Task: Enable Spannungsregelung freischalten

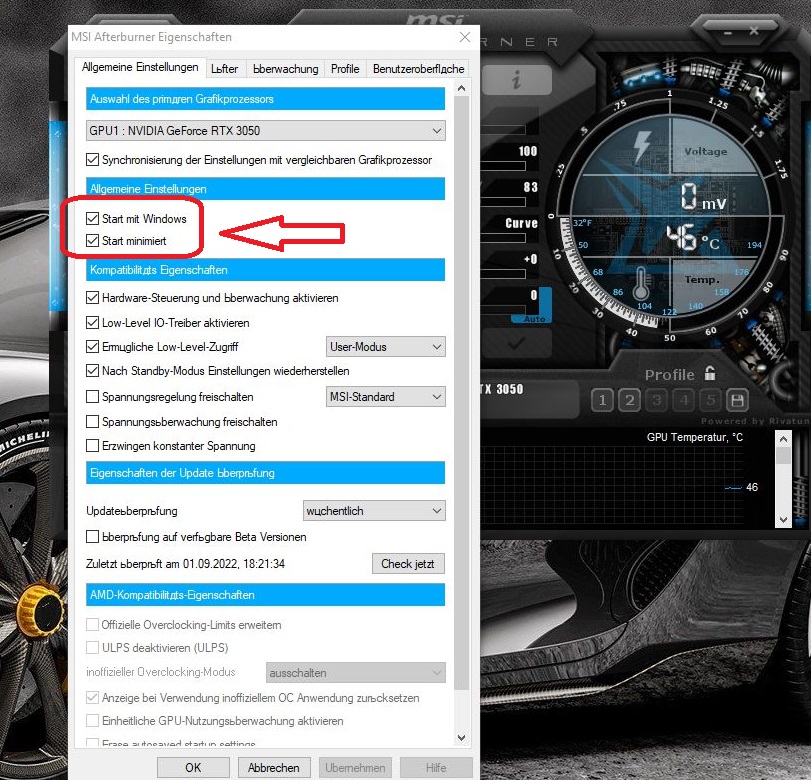Action: pos(93,397)
